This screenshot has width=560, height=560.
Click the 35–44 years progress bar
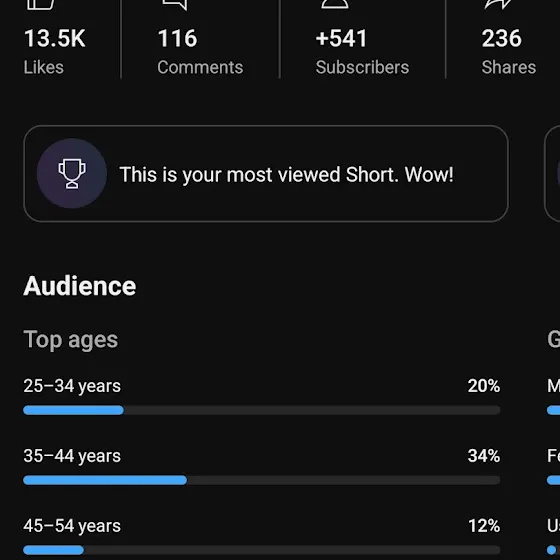(x=262, y=480)
